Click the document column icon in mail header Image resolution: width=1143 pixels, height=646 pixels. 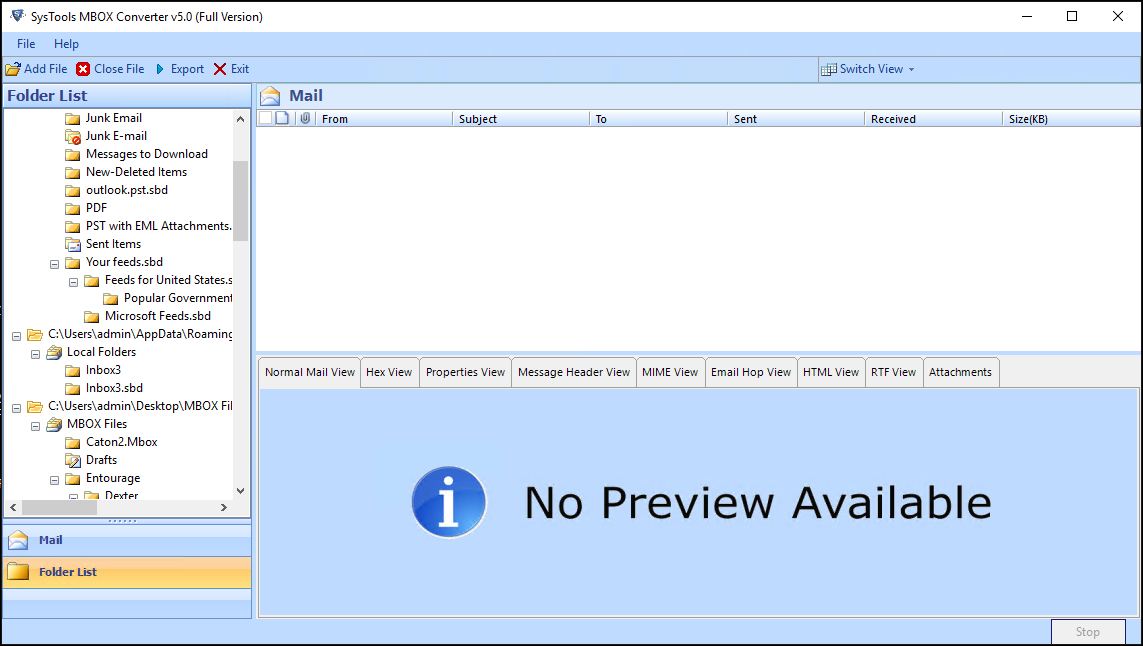pos(282,118)
